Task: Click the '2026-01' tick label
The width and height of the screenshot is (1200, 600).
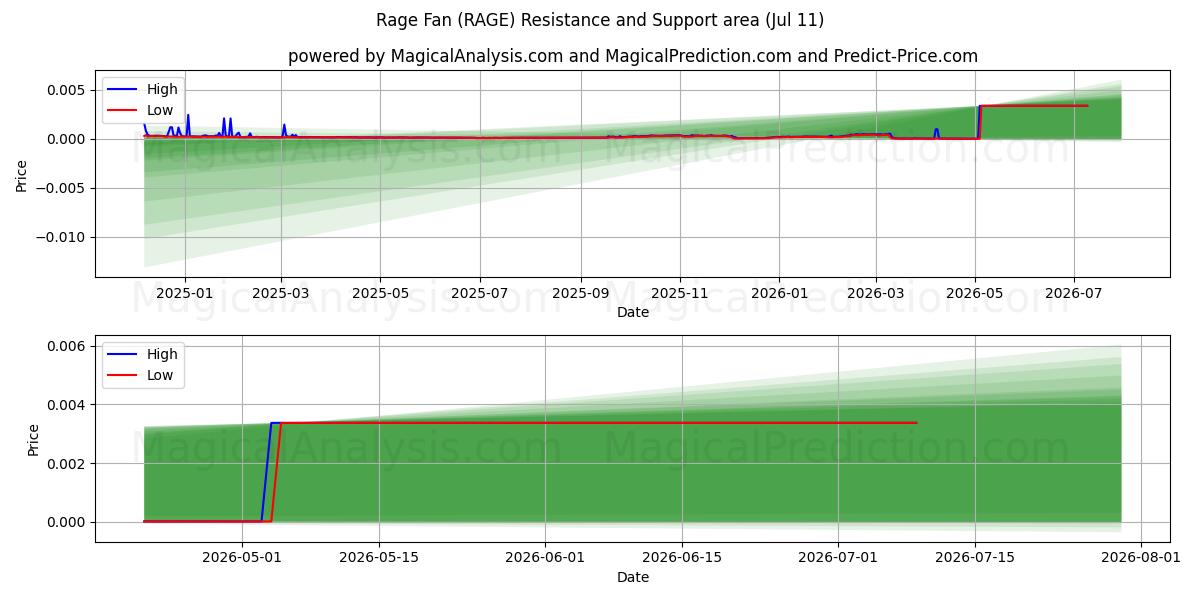Action: click(779, 294)
